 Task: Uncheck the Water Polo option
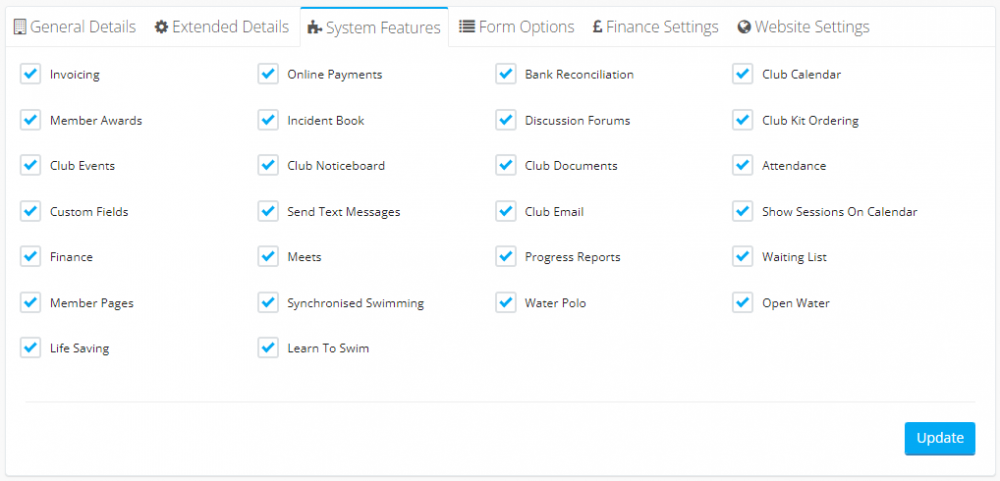(x=506, y=303)
